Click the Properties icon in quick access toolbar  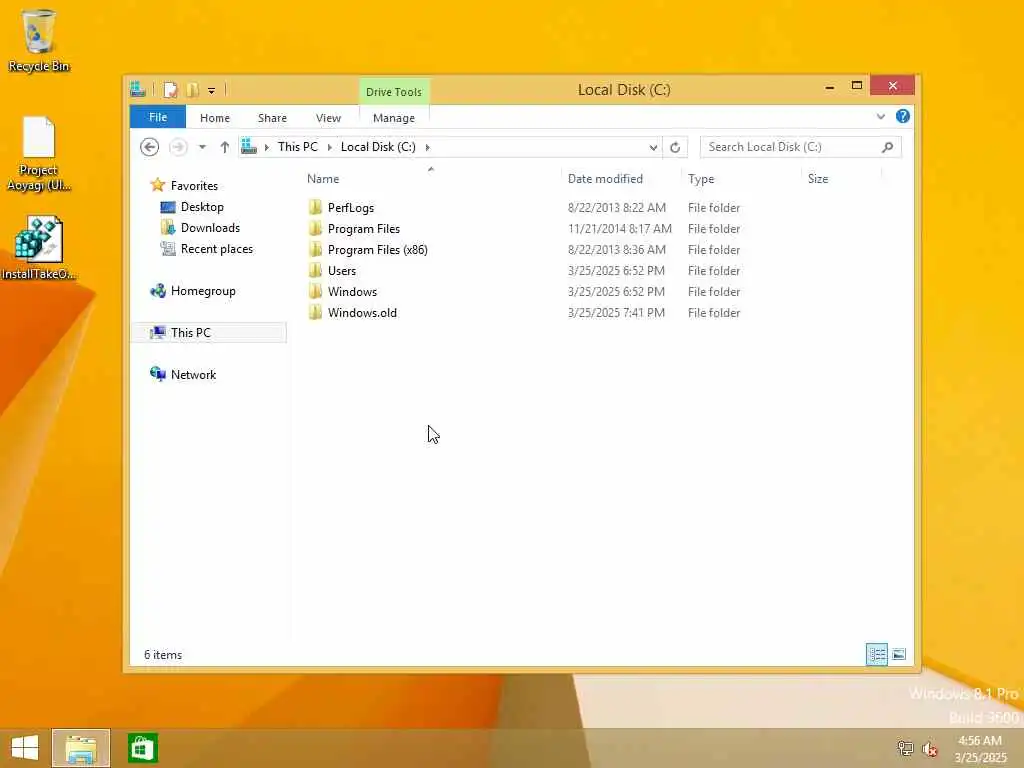click(170, 90)
